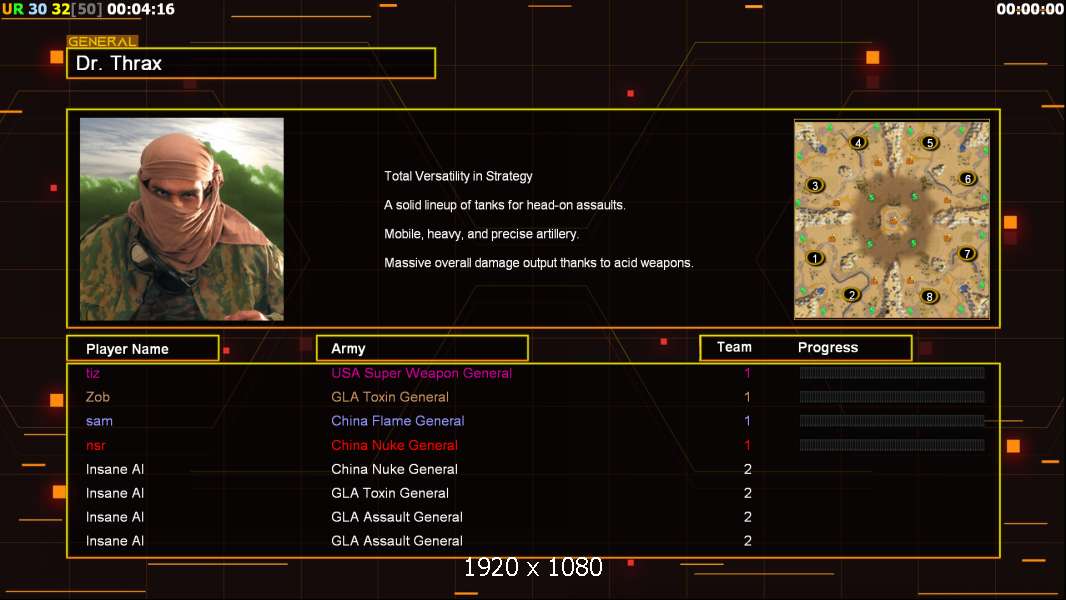Click the central building on the minimap

coord(893,220)
